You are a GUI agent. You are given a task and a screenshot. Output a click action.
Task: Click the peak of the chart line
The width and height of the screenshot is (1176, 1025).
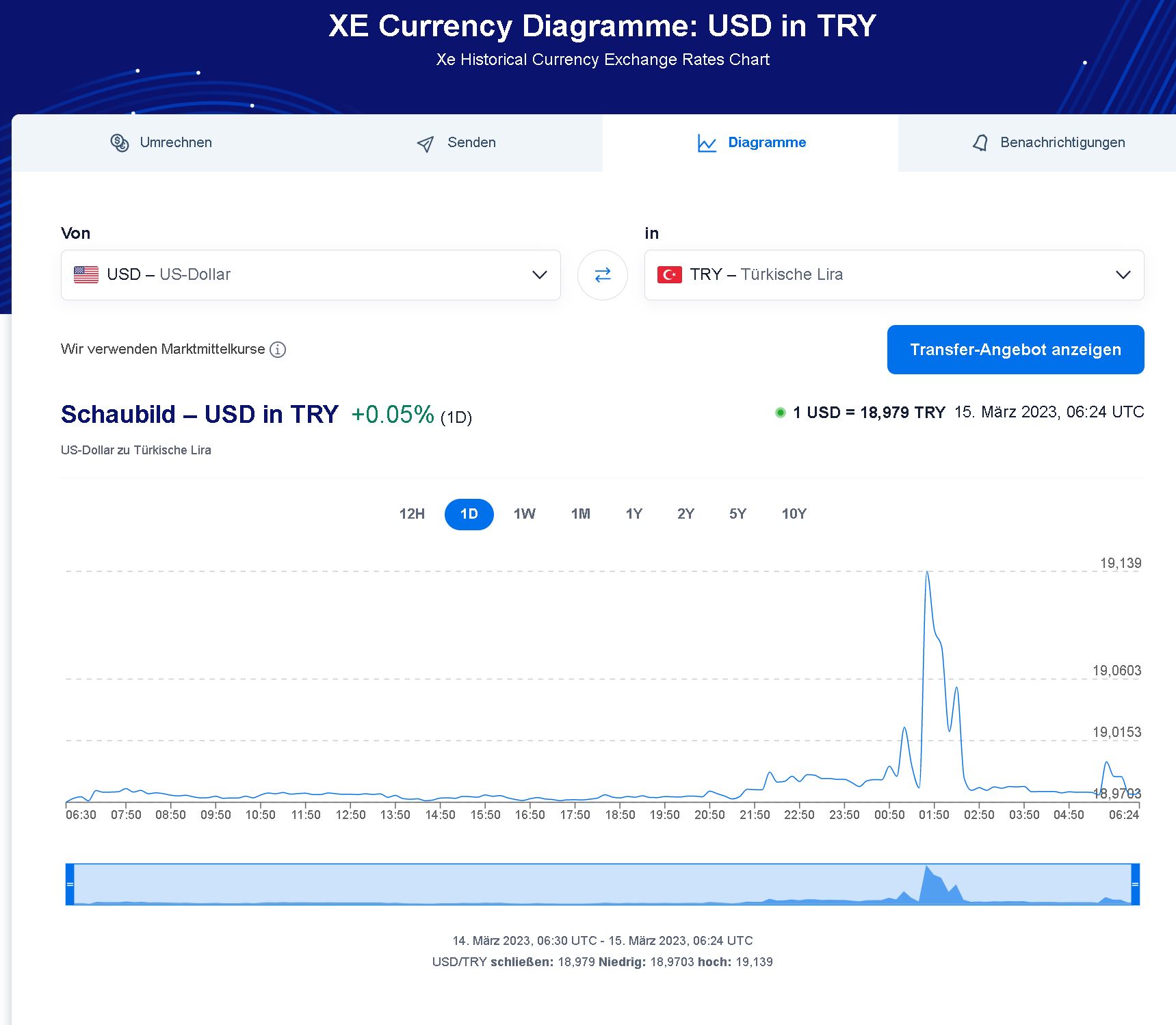click(927, 571)
